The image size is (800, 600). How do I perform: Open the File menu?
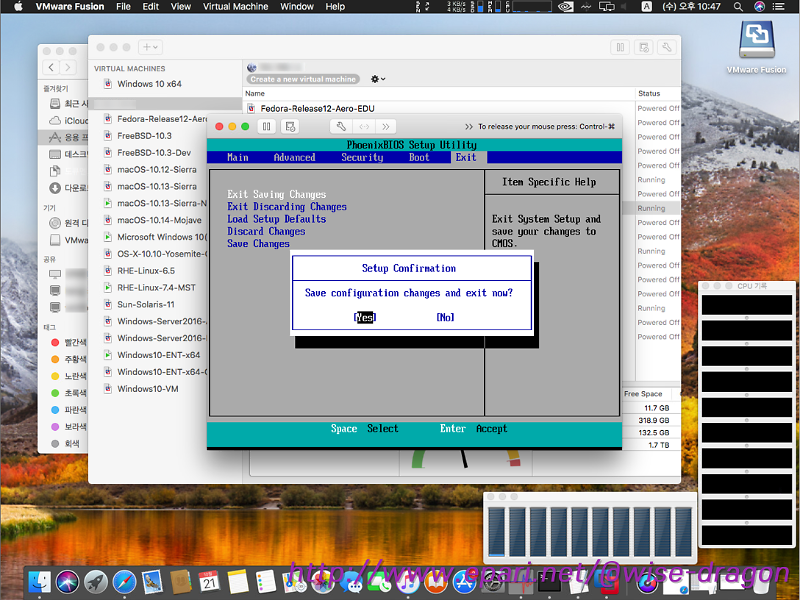pos(123,7)
